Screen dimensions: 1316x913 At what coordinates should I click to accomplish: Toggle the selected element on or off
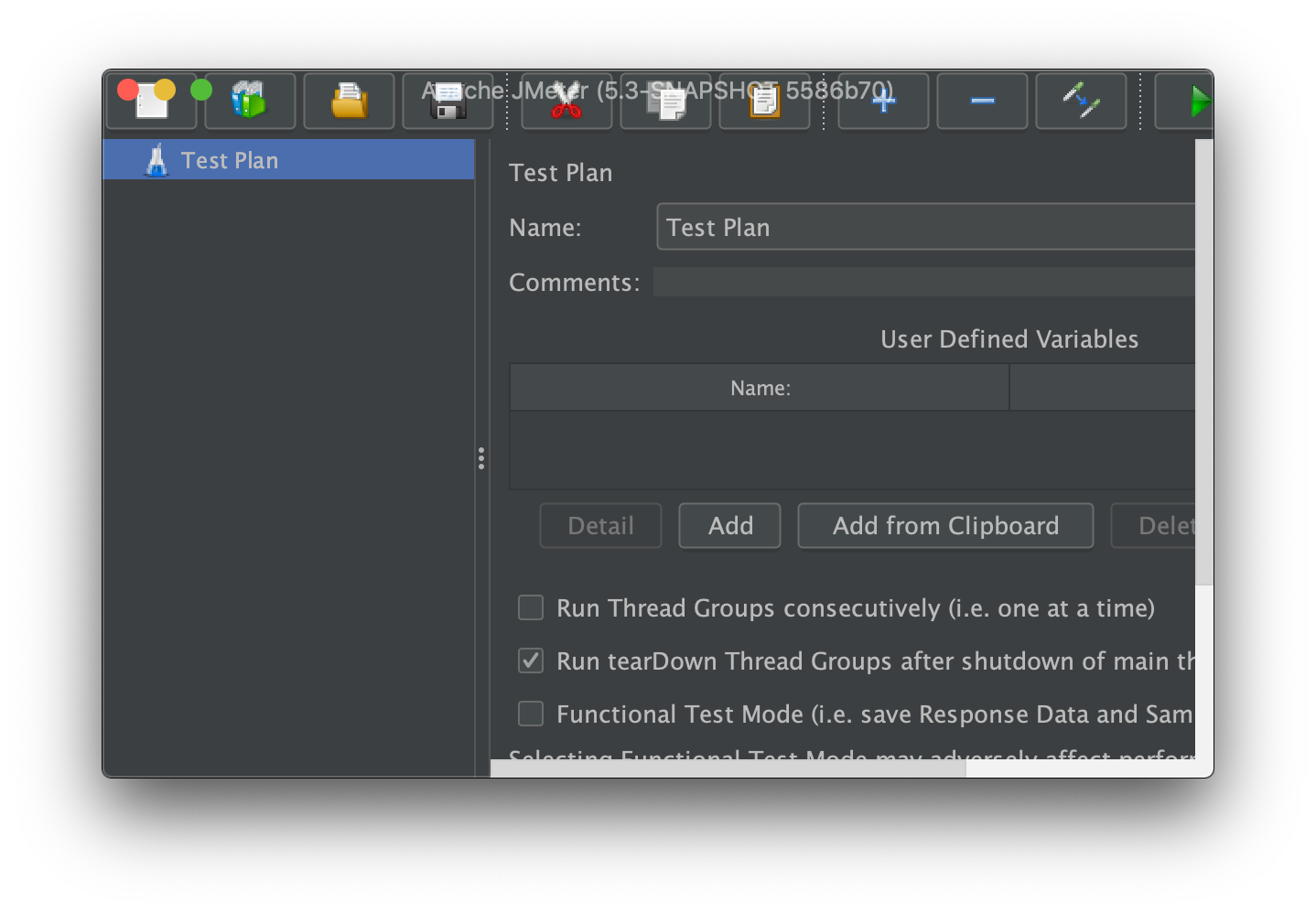point(1081,101)
